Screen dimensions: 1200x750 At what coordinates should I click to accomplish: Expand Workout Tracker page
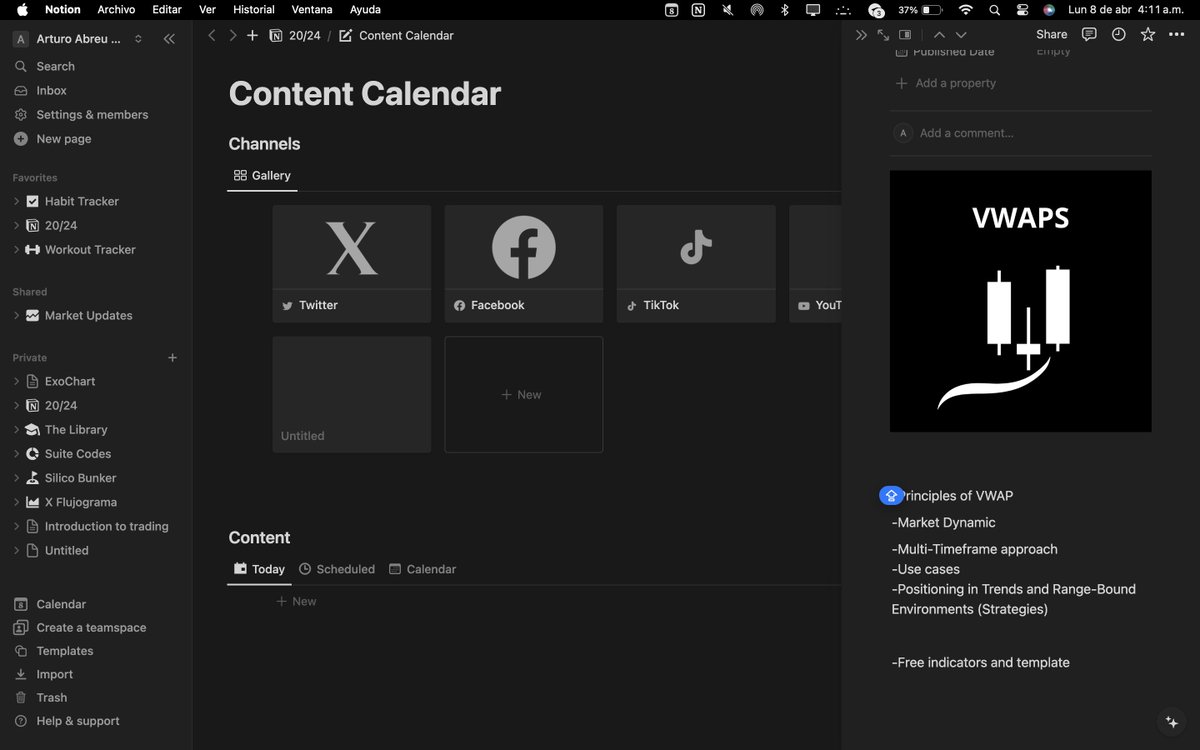pos(17,250)
